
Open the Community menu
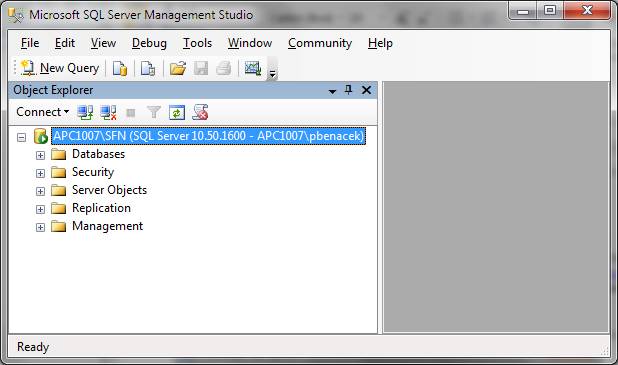pos(320,43)
